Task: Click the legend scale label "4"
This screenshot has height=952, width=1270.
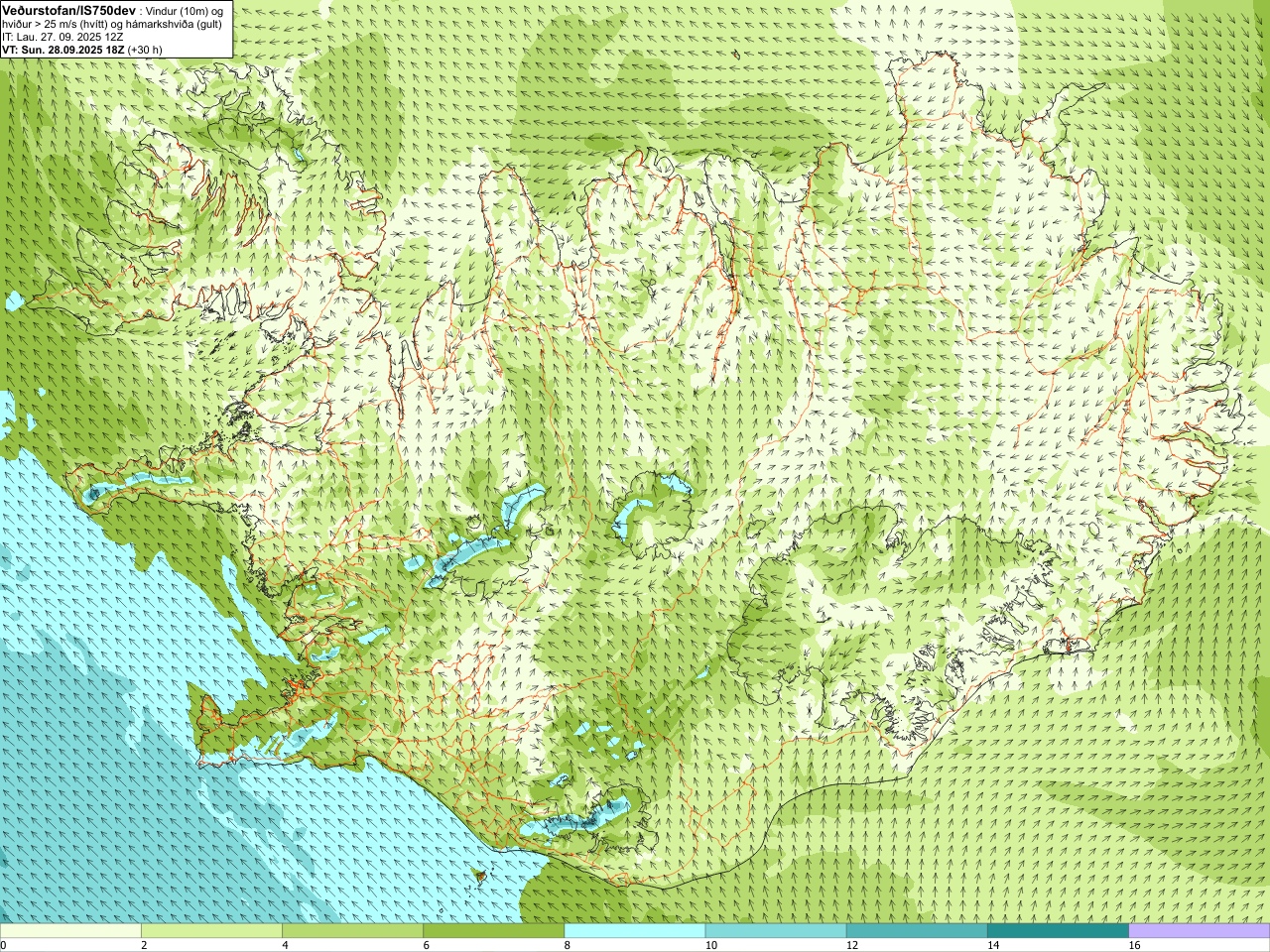Action: coord(285,946)
